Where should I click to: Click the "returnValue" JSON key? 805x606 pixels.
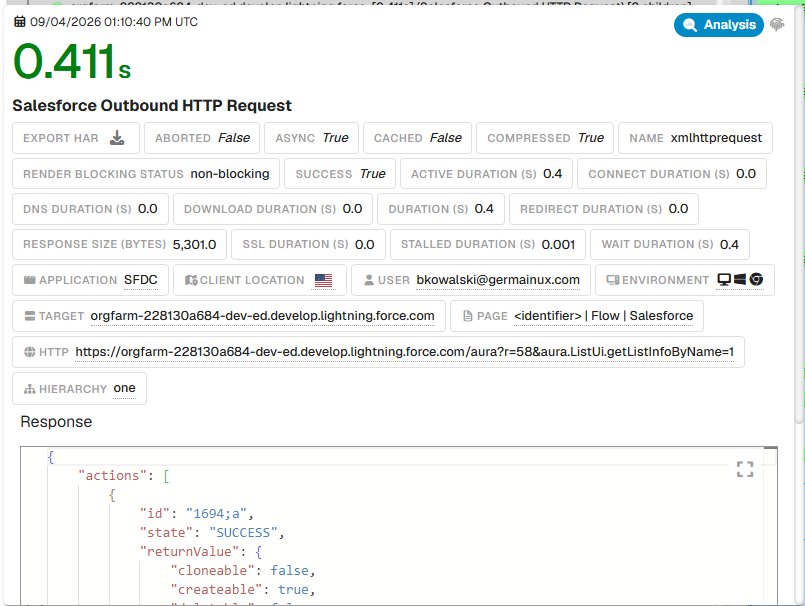click(190, 552)
